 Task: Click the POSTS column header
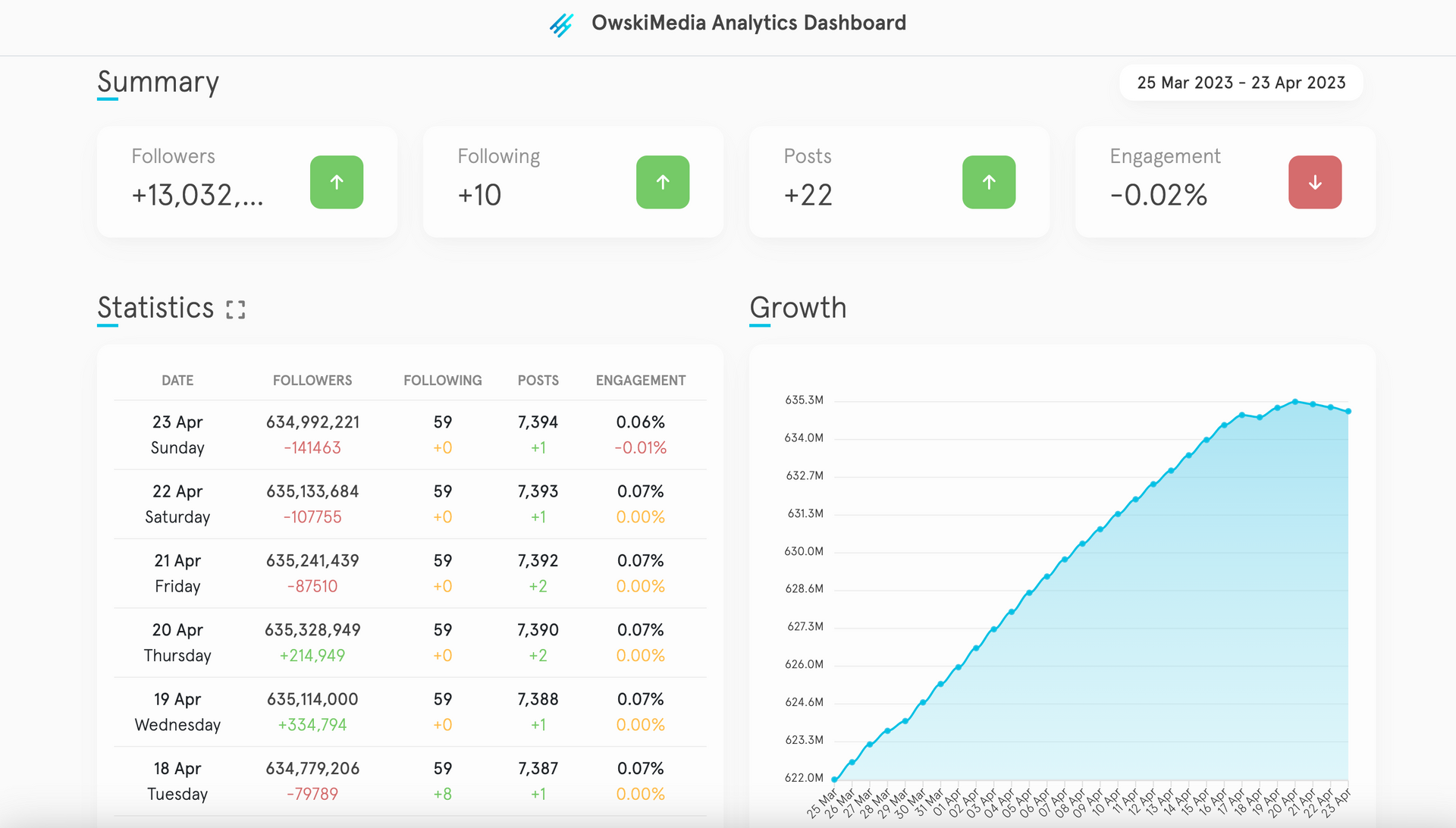click(x=538, y=381)
